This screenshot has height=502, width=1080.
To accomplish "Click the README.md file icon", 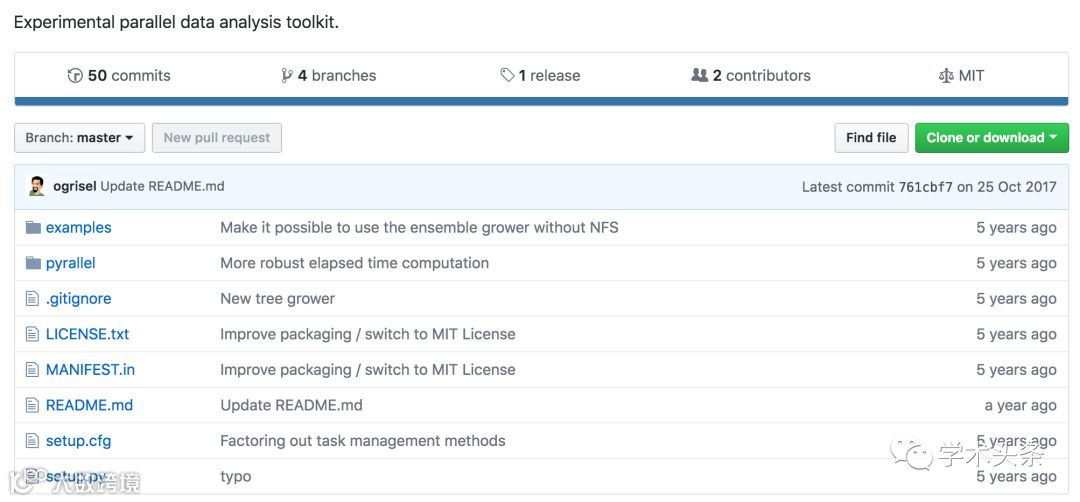I will [33, 405].
